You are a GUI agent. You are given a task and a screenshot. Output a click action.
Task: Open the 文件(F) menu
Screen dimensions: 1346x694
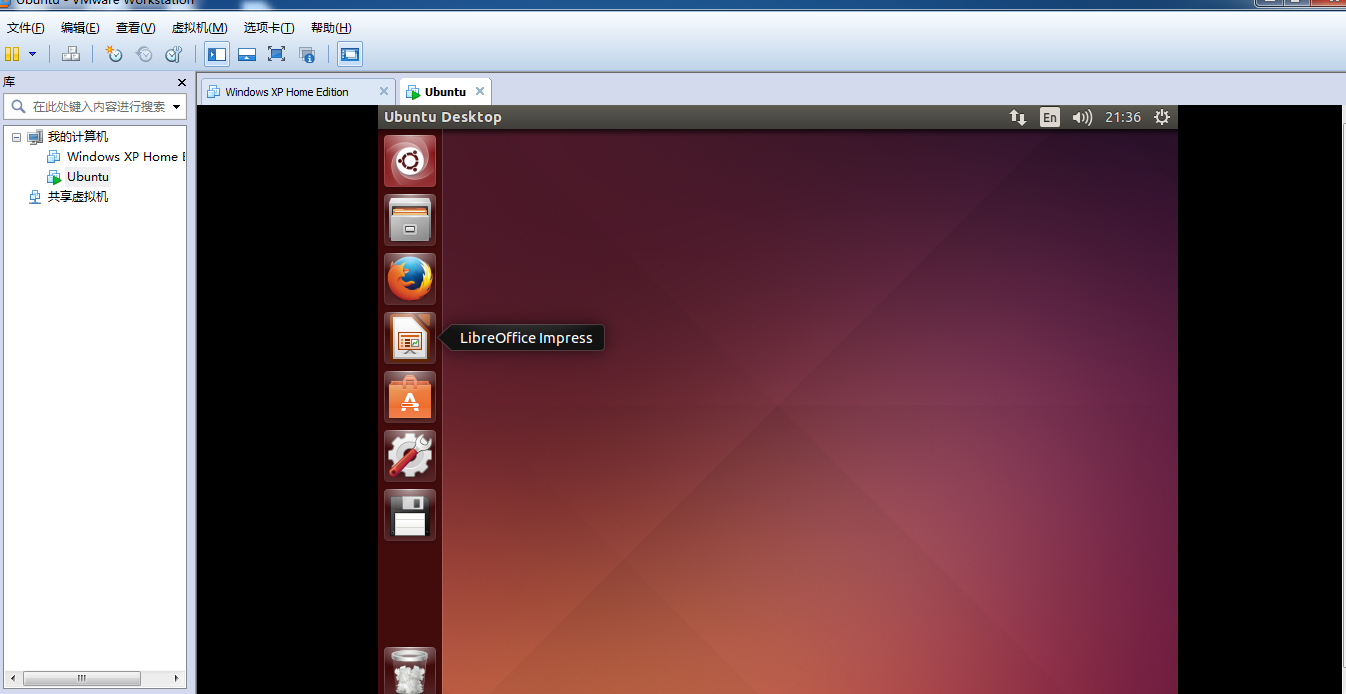(x=26, y=28)
